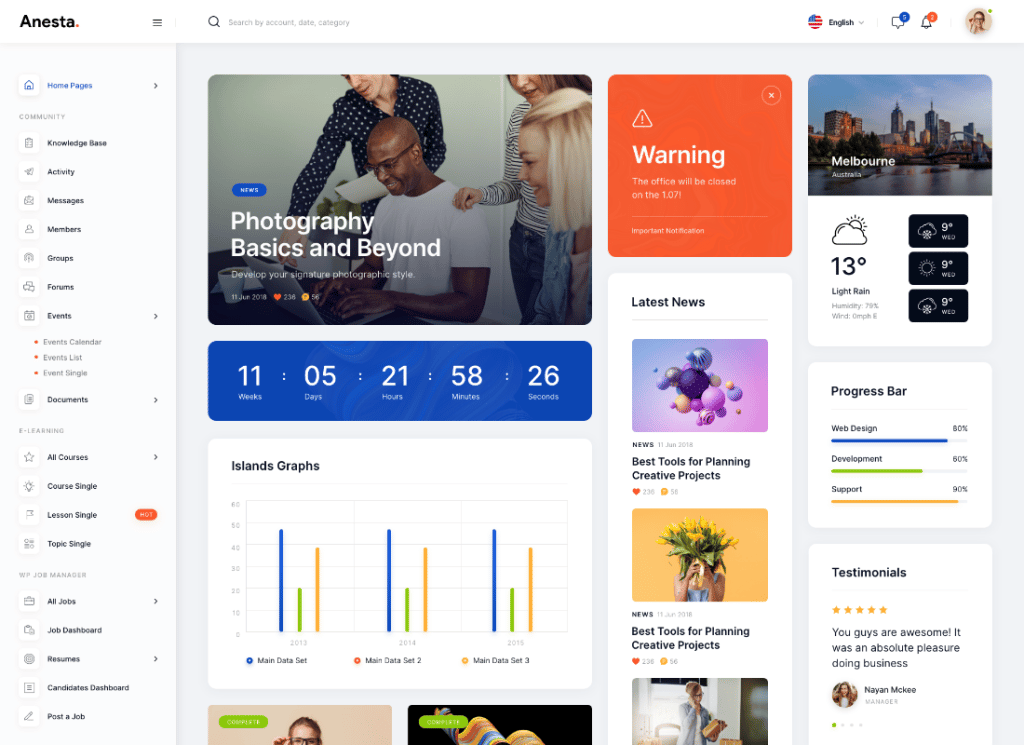Click the Light Rain weather icon
Viewport: 1024px width, 745px height.
tap(850, 230)
